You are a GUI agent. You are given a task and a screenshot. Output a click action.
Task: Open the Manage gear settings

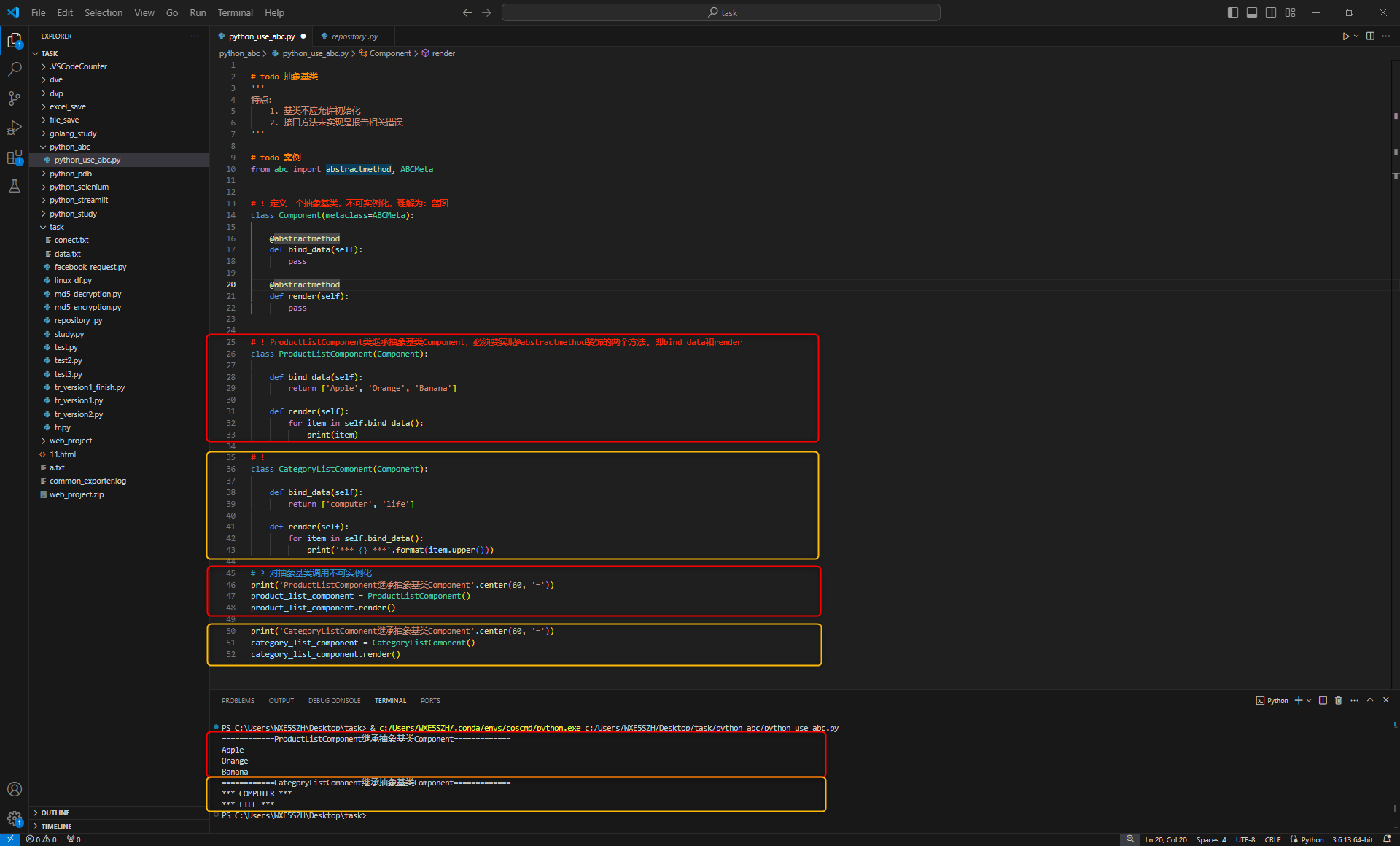[15, 818]
